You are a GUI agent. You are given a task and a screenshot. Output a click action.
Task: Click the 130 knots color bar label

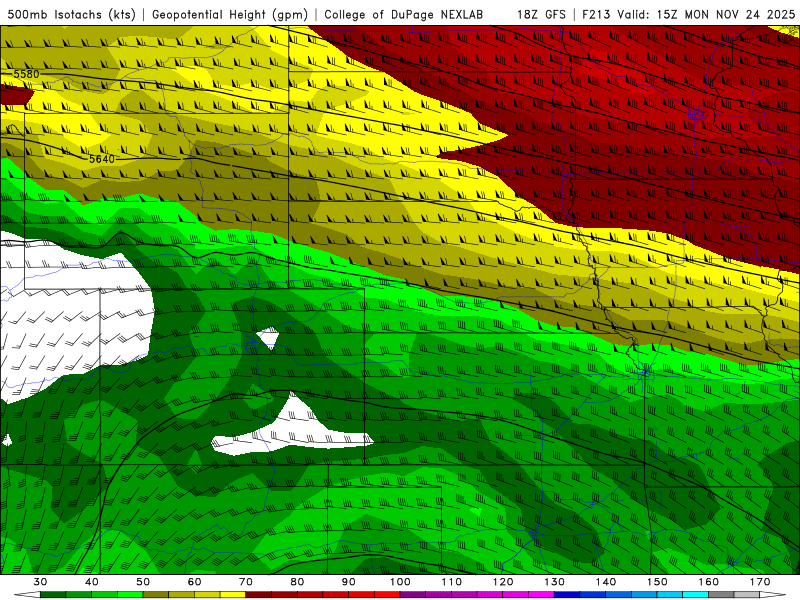[554, 582]
